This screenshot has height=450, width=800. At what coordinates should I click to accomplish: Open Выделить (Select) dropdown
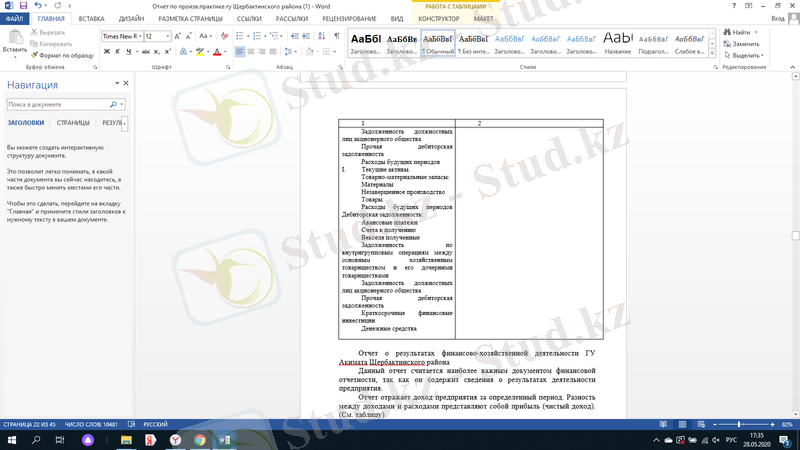[x=744, y=55]
